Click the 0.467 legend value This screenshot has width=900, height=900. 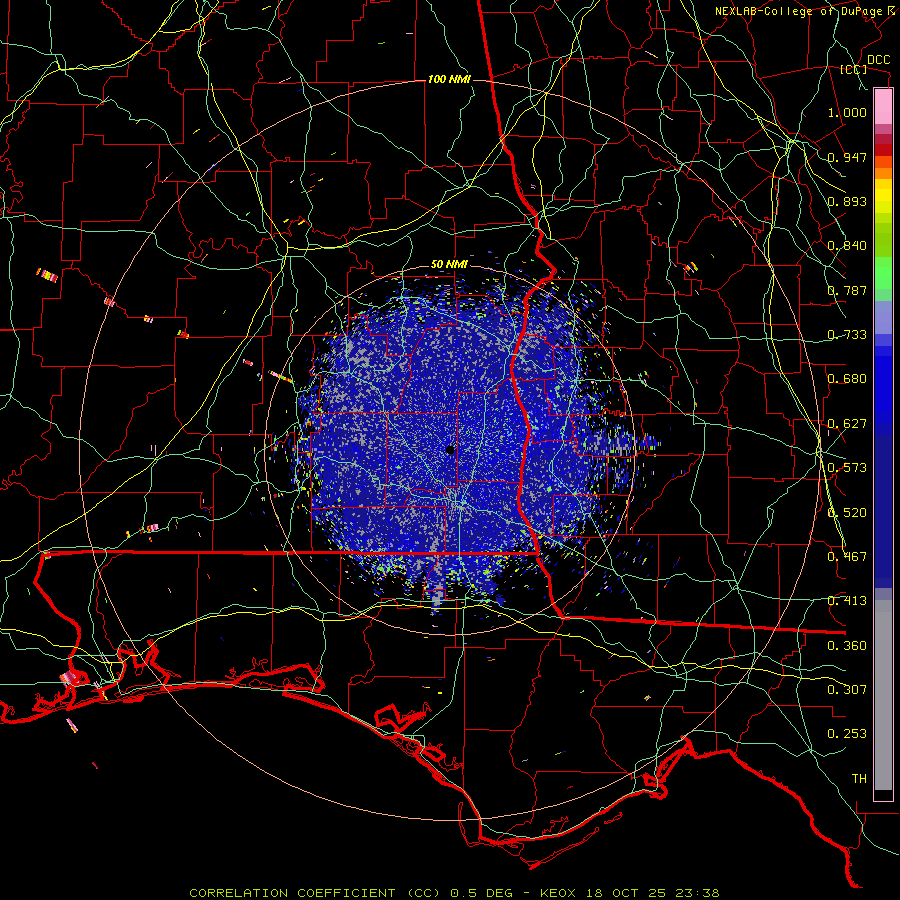tap(847, 557)
